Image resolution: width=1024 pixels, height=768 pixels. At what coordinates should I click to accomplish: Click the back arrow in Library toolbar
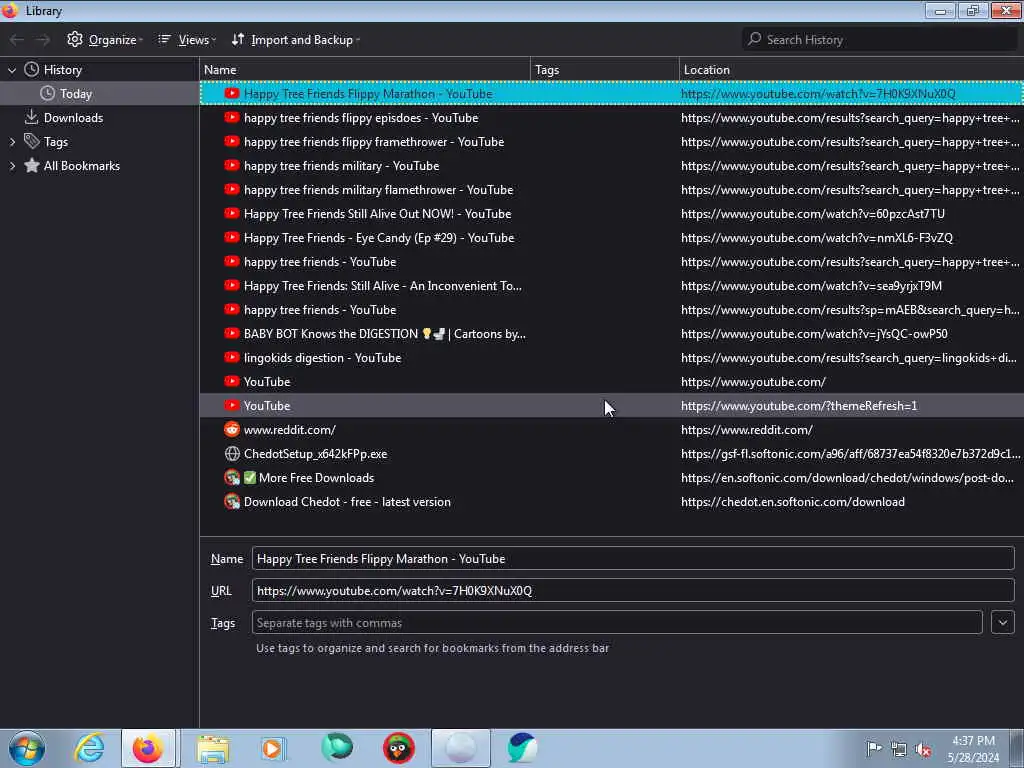(x=17, y=40)
